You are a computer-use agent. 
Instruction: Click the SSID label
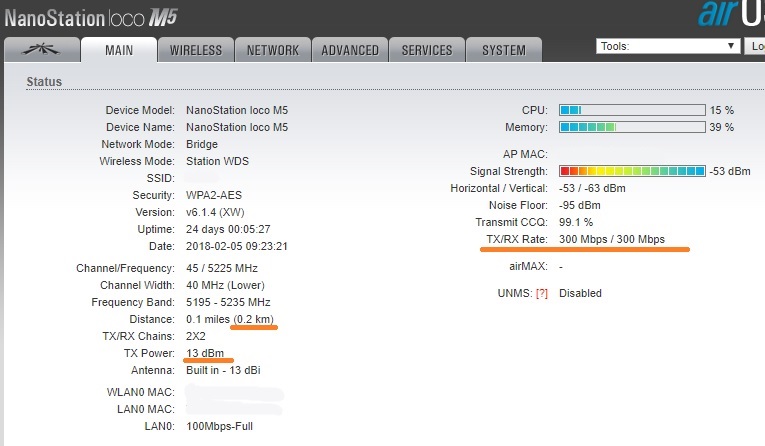161,178
